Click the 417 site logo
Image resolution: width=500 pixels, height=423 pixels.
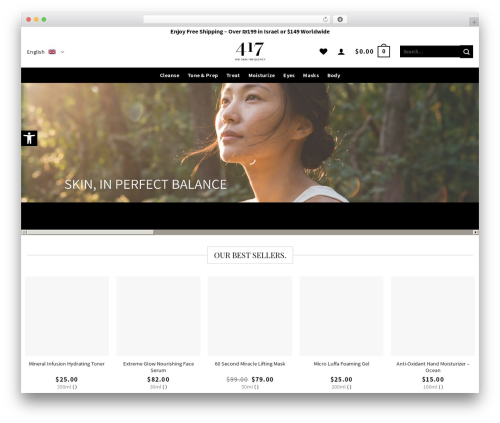[250, 51]
